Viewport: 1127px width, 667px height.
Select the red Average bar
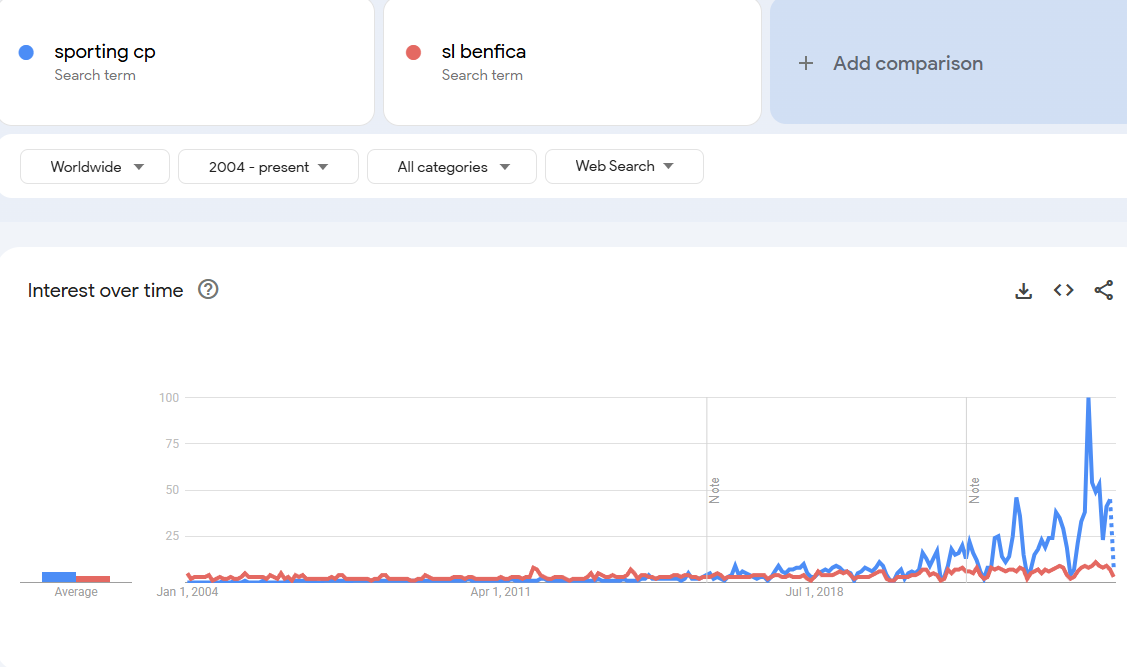tap(93, 579)
